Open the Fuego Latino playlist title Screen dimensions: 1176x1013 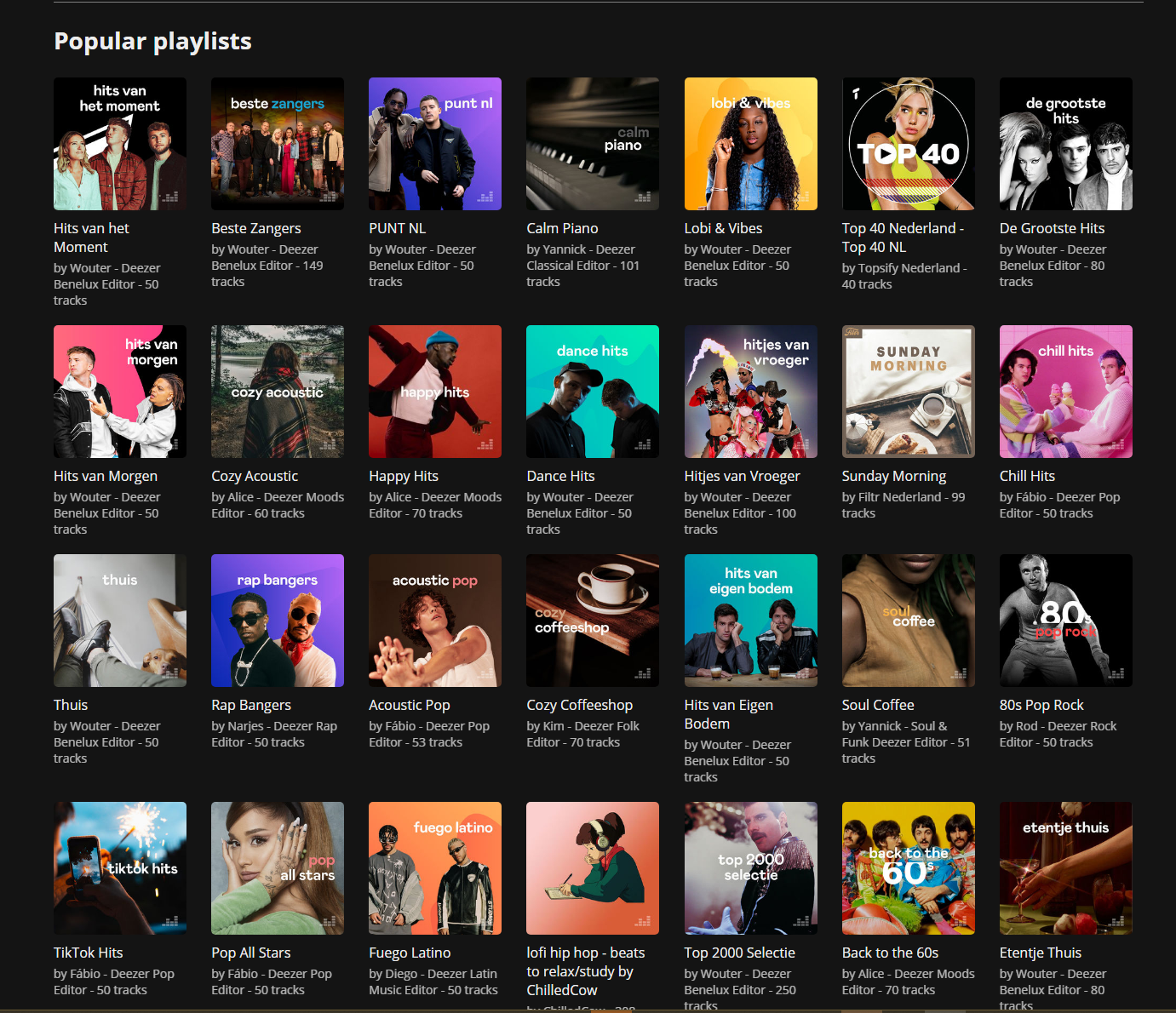tap(410, 953)
